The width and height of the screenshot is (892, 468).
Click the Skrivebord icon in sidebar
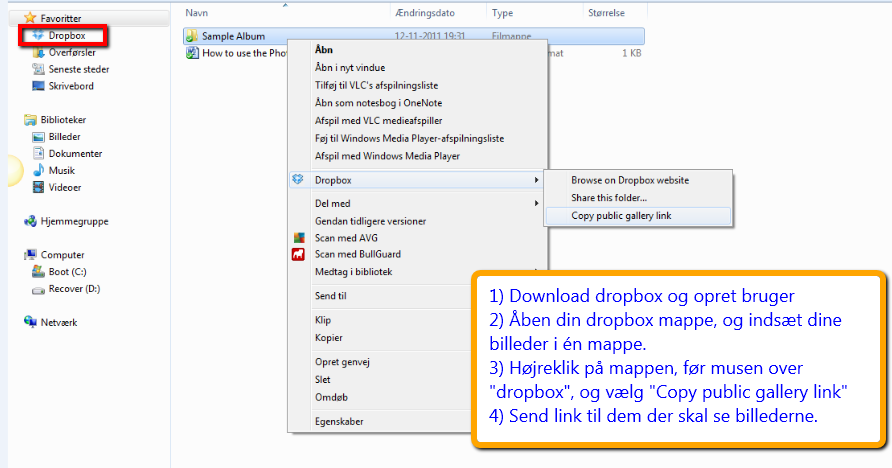coord(39,87)
